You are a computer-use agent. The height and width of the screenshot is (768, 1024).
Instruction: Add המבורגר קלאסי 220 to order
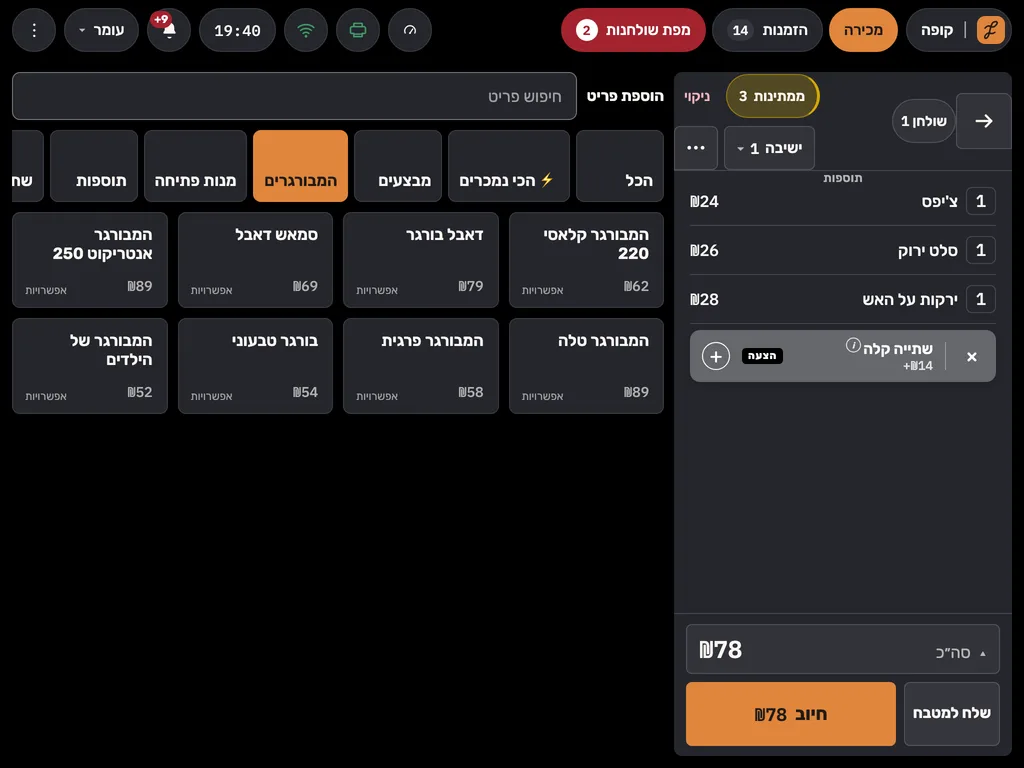click(x=586, y=260)
